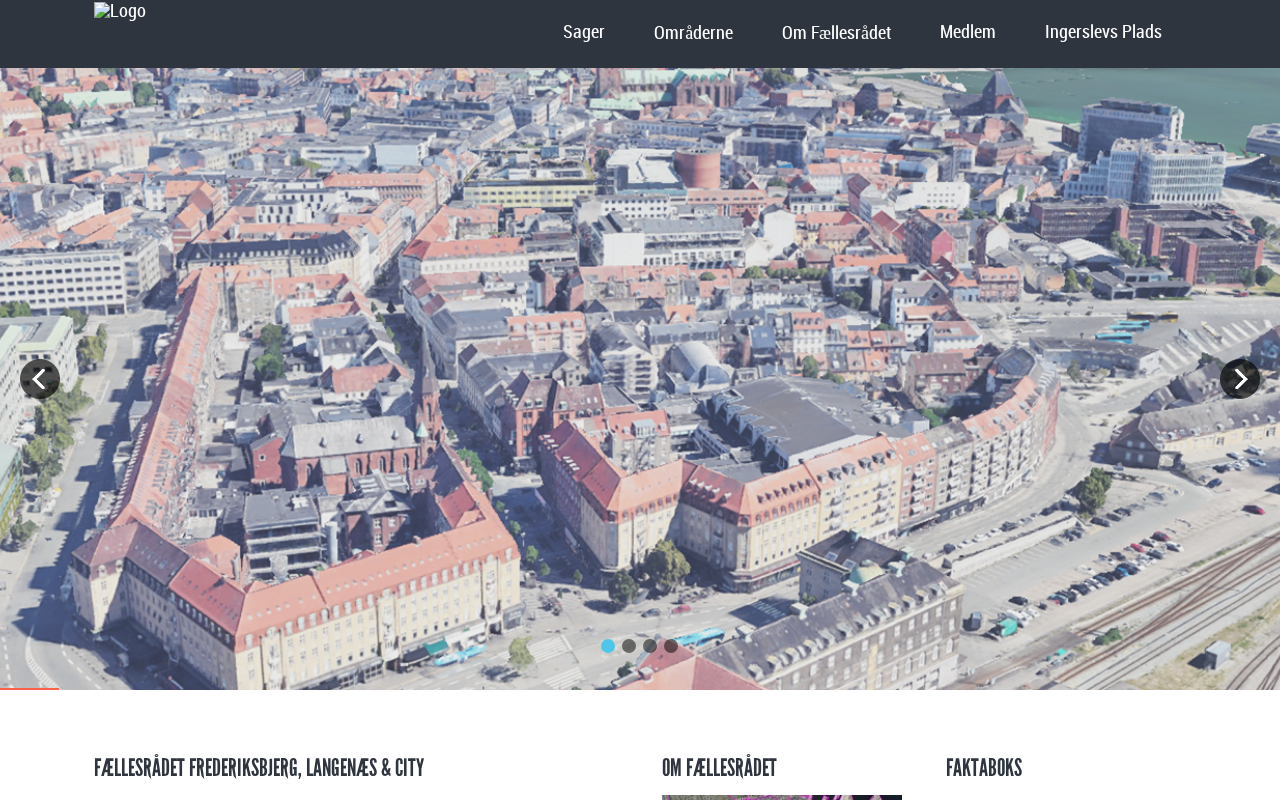This screenshot has height=800, width=1280.
Task: Open the Medlem menu item
Action: (x=967, y=32)
